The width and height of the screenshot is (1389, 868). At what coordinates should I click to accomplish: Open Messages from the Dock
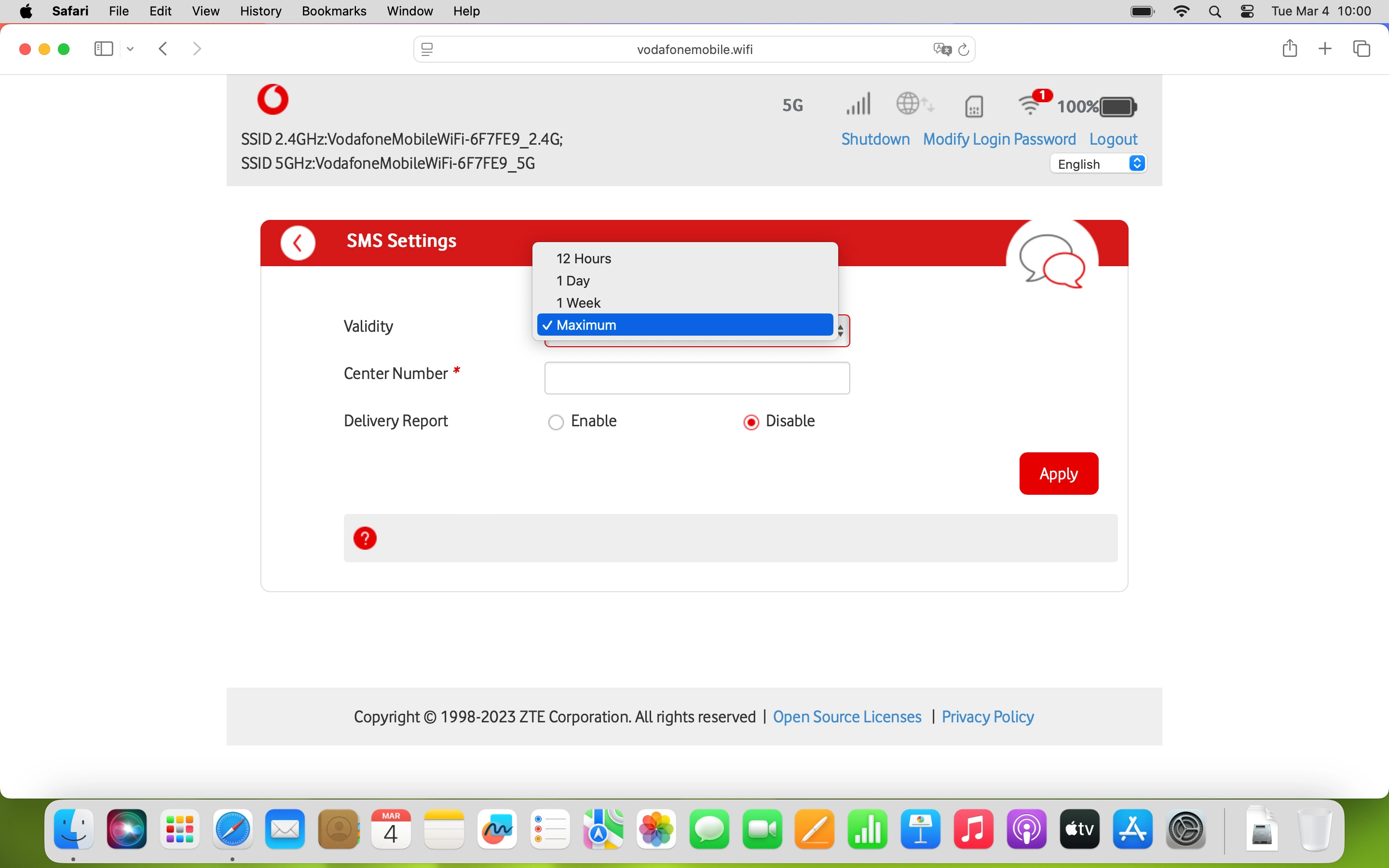[x=709, y=829]
